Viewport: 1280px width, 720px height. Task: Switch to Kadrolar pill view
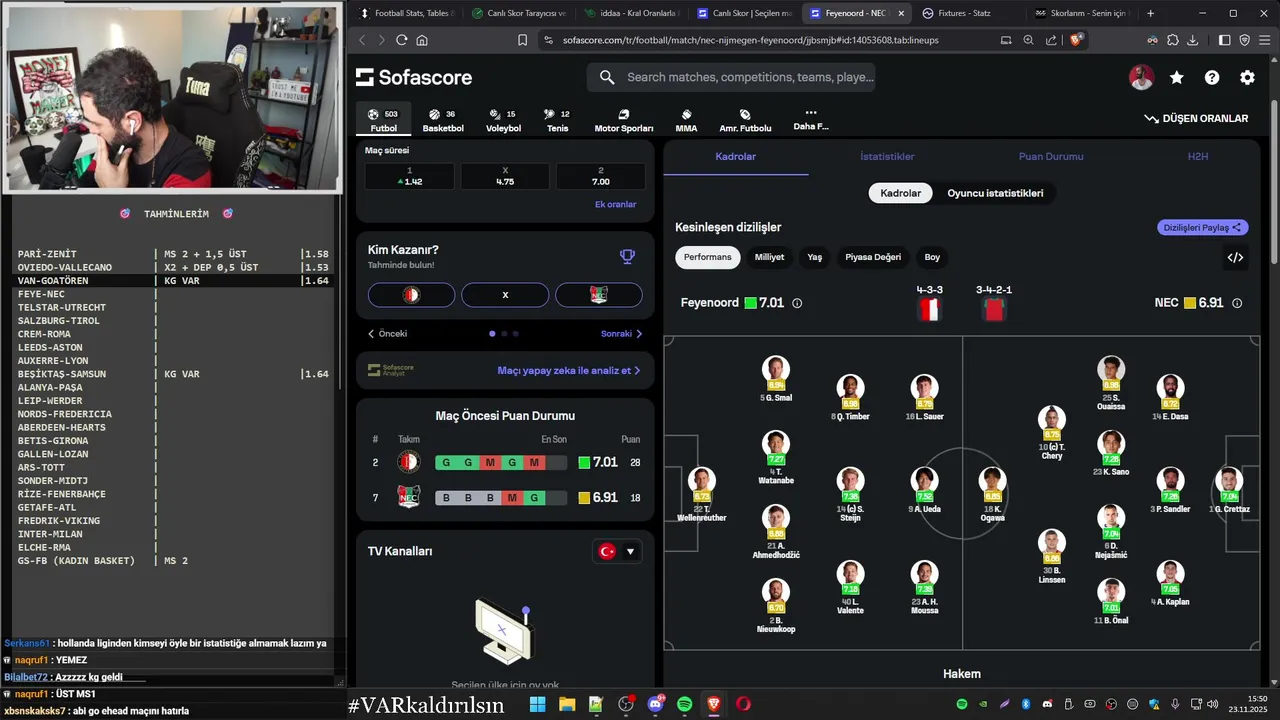(x=900, y=193)
